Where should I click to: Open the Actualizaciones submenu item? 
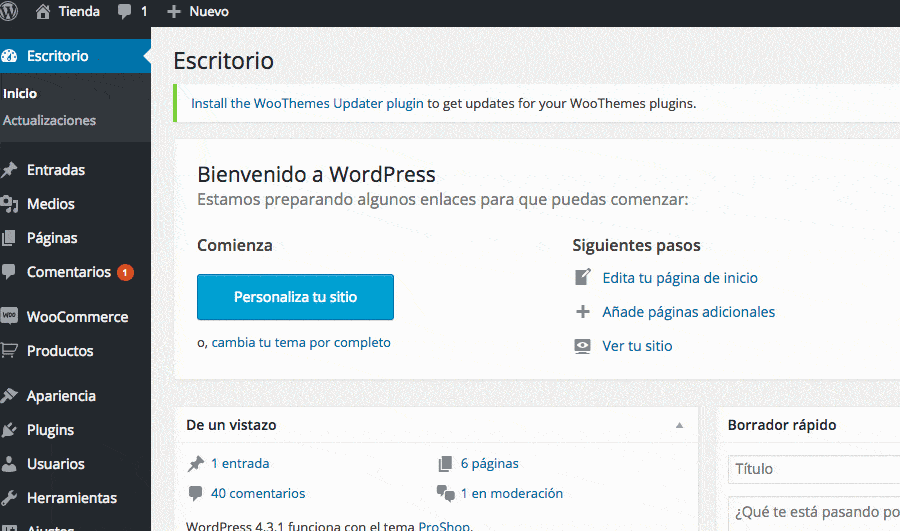(x=49, y=121)
